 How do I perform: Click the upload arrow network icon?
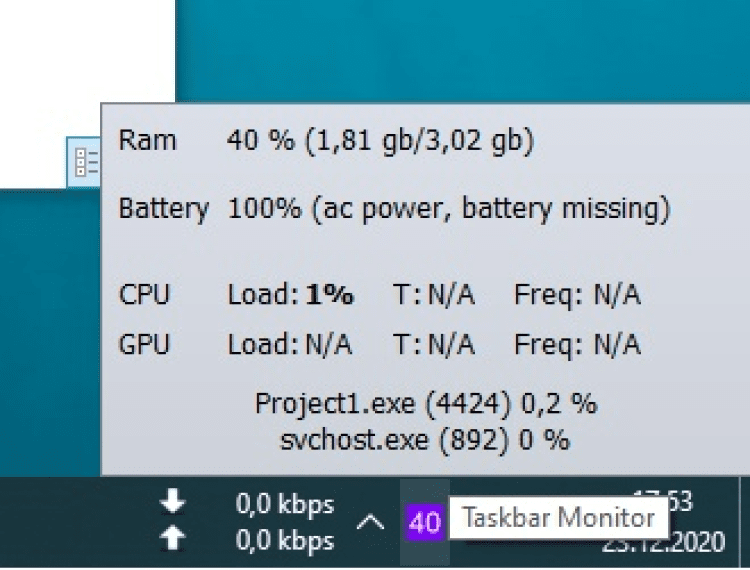[173, 538]
